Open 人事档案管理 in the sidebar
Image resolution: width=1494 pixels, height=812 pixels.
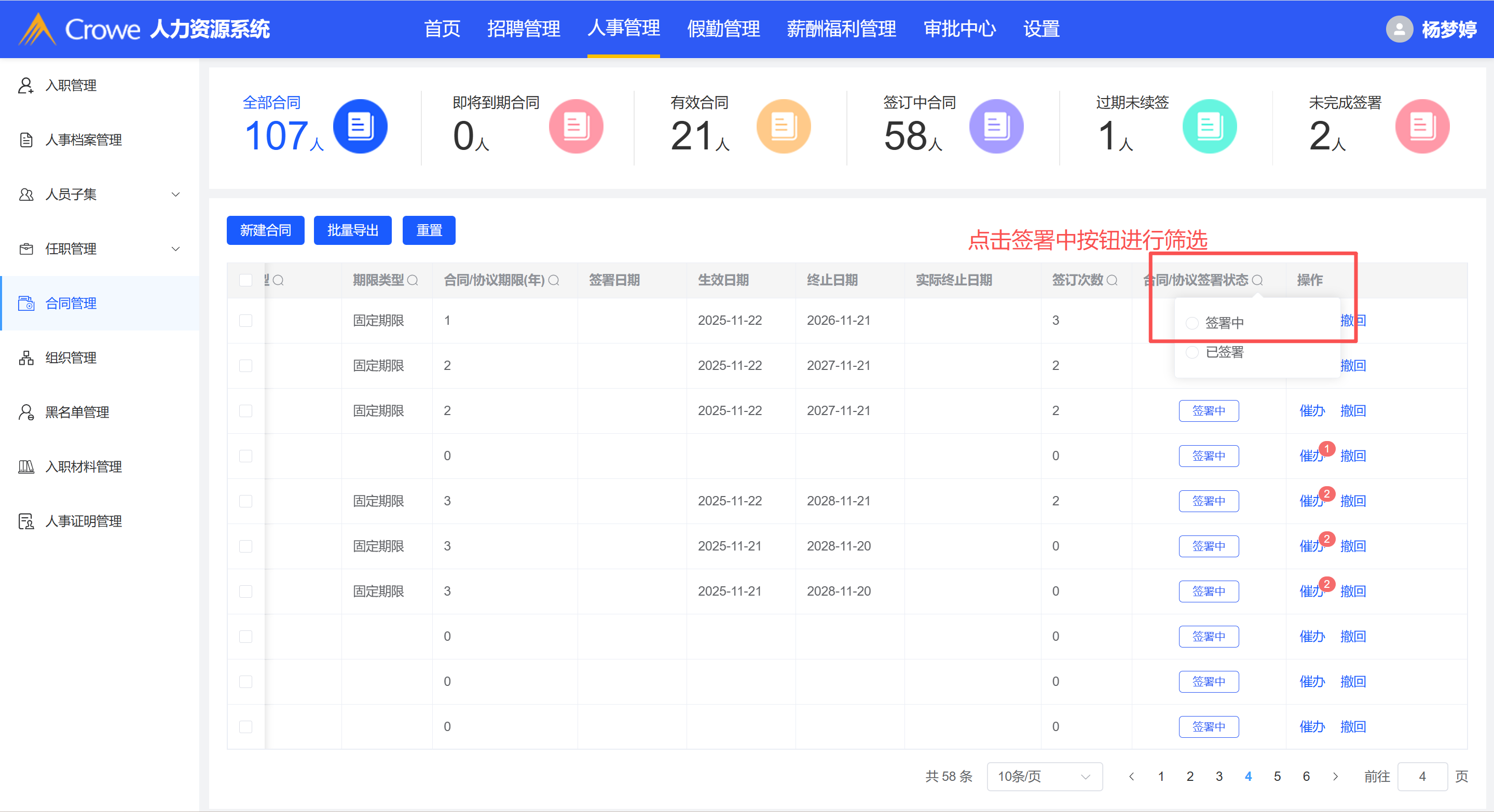(x=84, y=140)
